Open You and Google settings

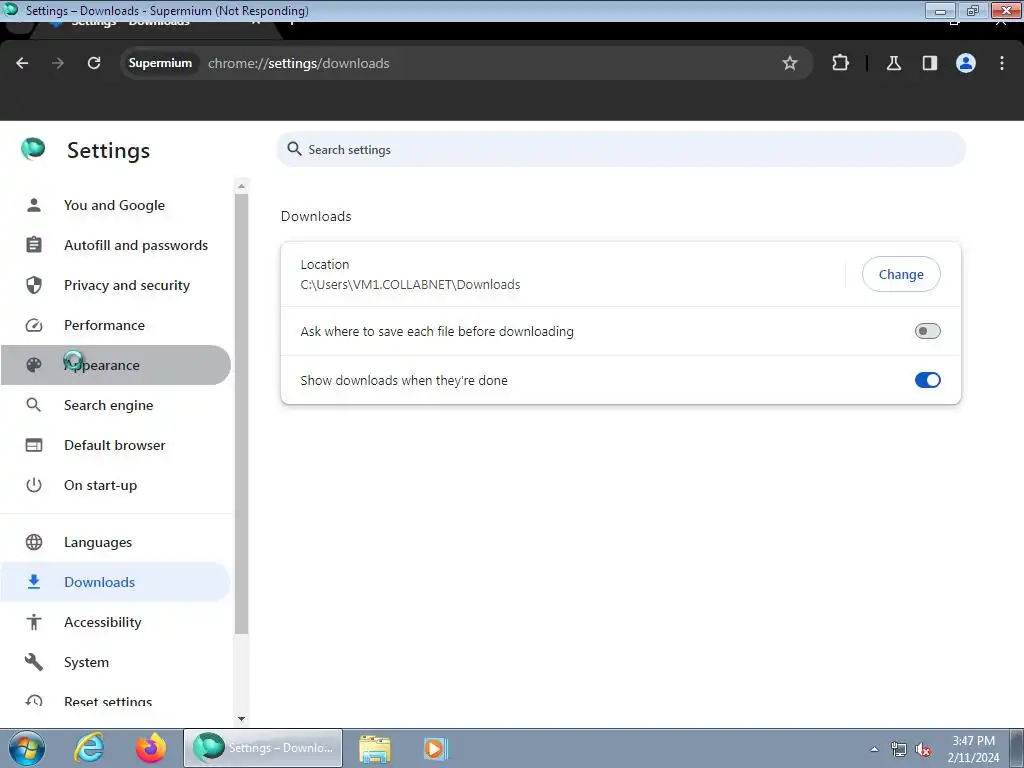pyautogui.click(x=115, y=205)
